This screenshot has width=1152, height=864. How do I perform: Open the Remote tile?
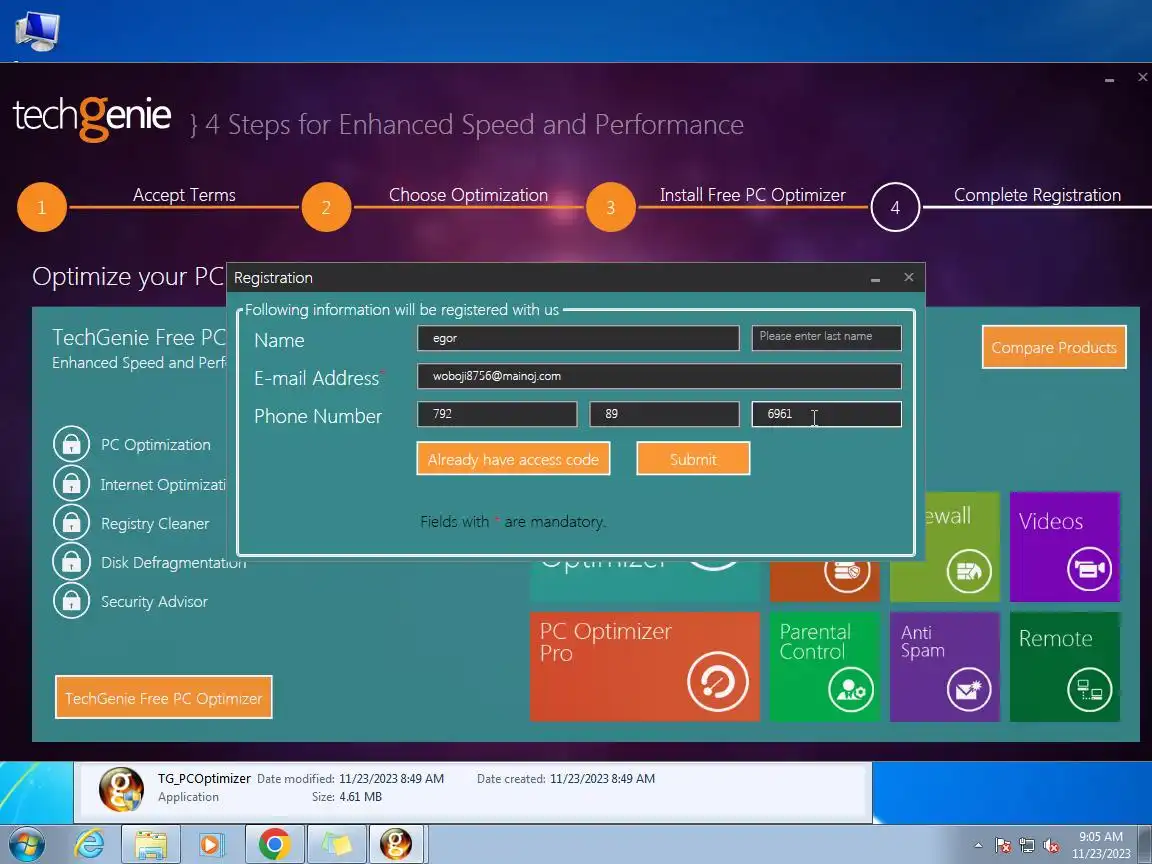[1065, 666]
